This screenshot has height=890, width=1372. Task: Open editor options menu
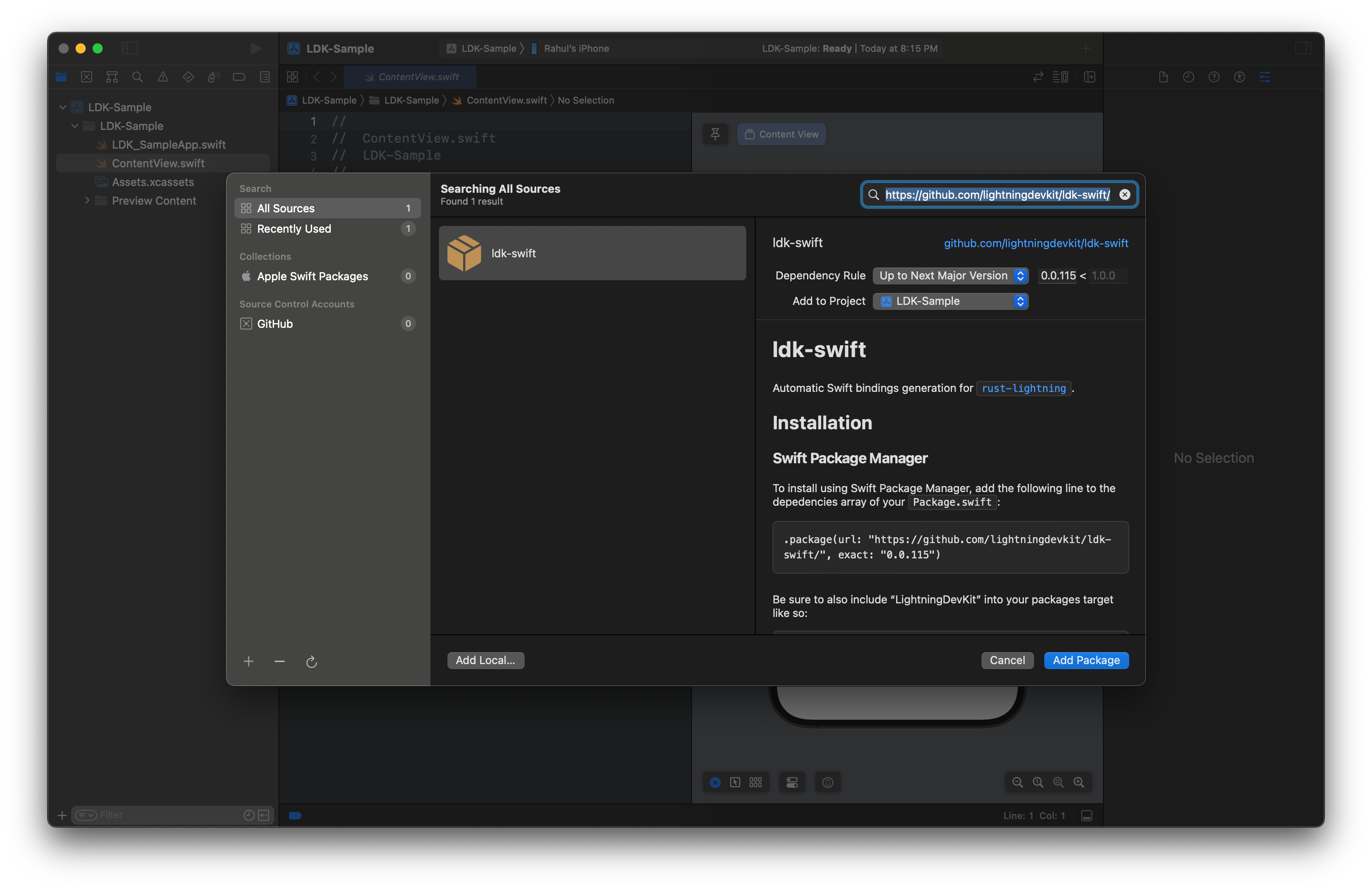click(x=1060, y=77)
